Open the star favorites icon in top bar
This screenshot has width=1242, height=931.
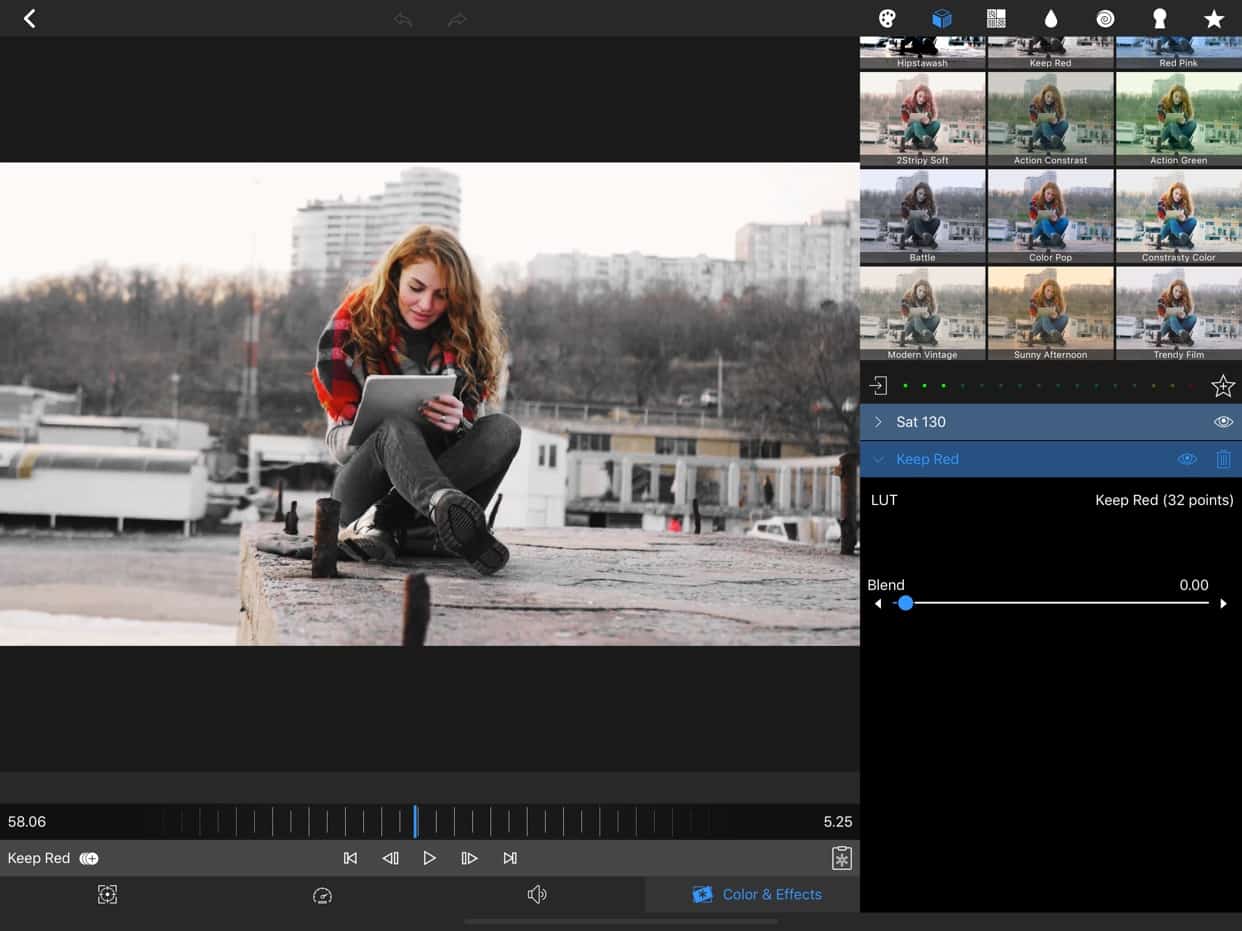[1214, 19]
